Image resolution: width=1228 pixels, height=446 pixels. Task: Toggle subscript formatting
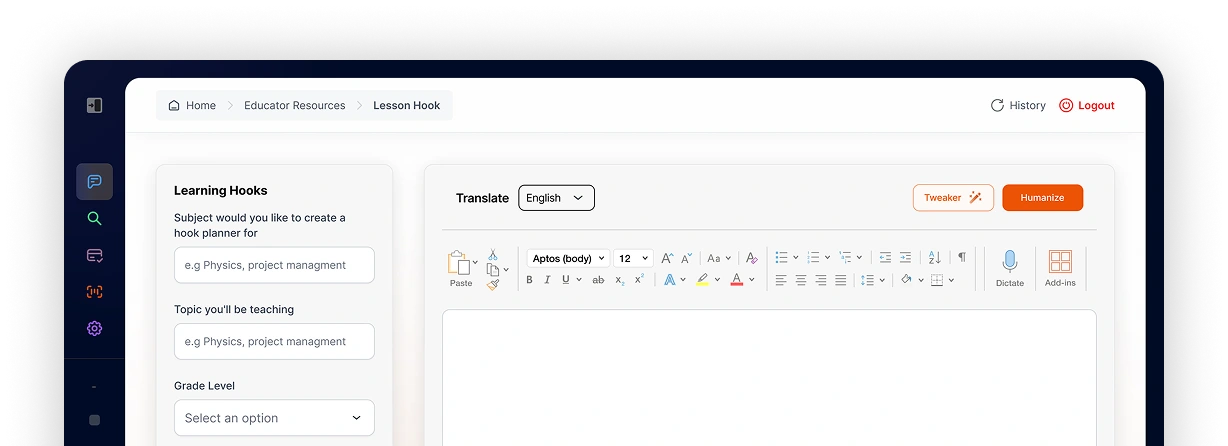coord(620,280)
